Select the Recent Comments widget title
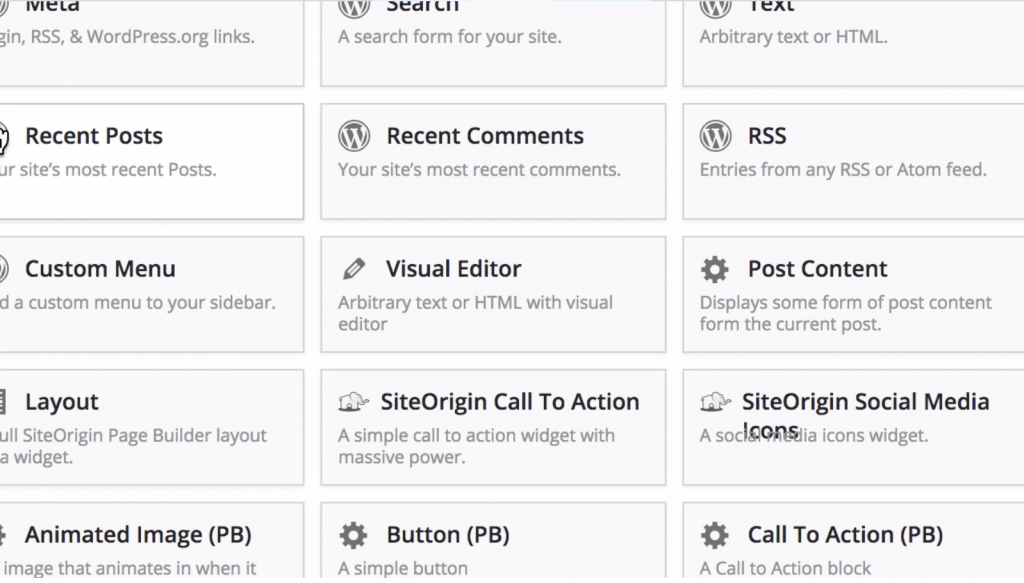The image size is (1024, 583). [485, 136]
